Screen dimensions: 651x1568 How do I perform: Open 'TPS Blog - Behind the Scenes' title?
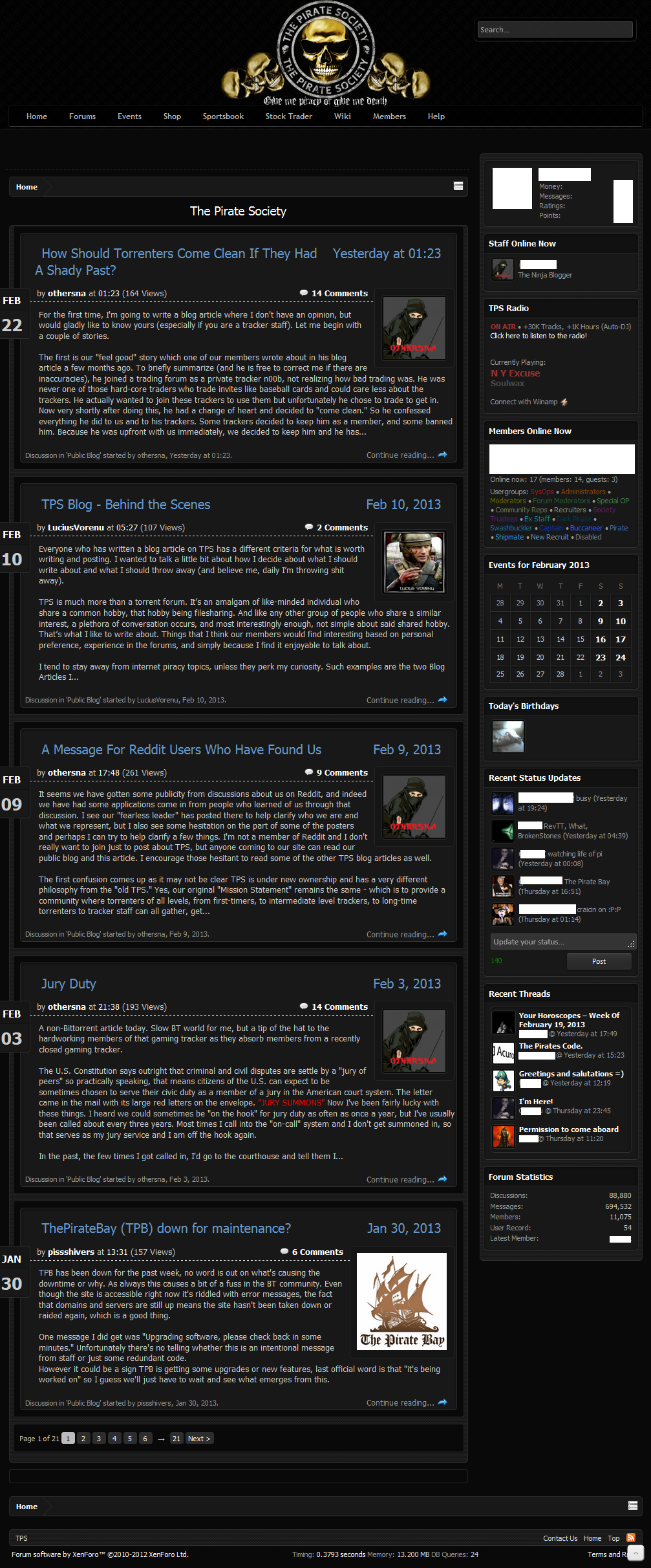126,505
